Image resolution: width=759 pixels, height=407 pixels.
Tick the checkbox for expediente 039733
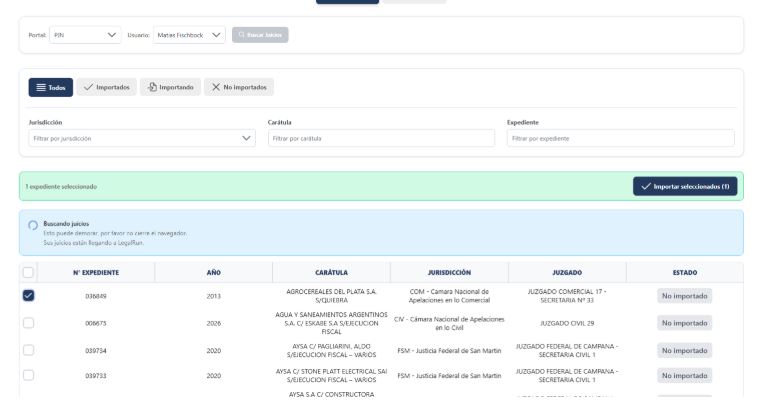point(28,376)
